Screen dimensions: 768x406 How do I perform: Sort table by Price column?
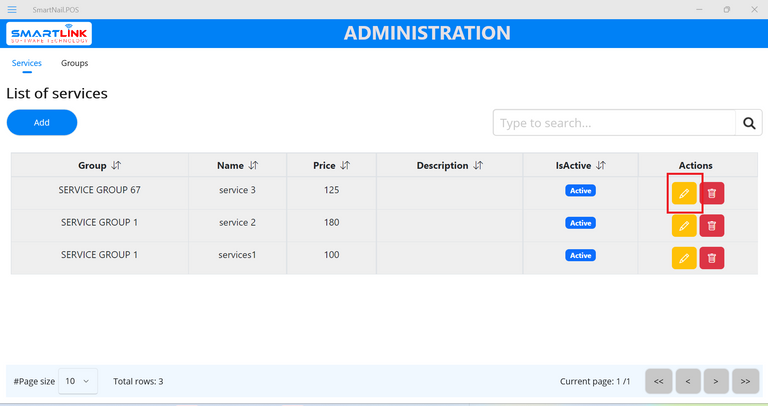point(344,166)
